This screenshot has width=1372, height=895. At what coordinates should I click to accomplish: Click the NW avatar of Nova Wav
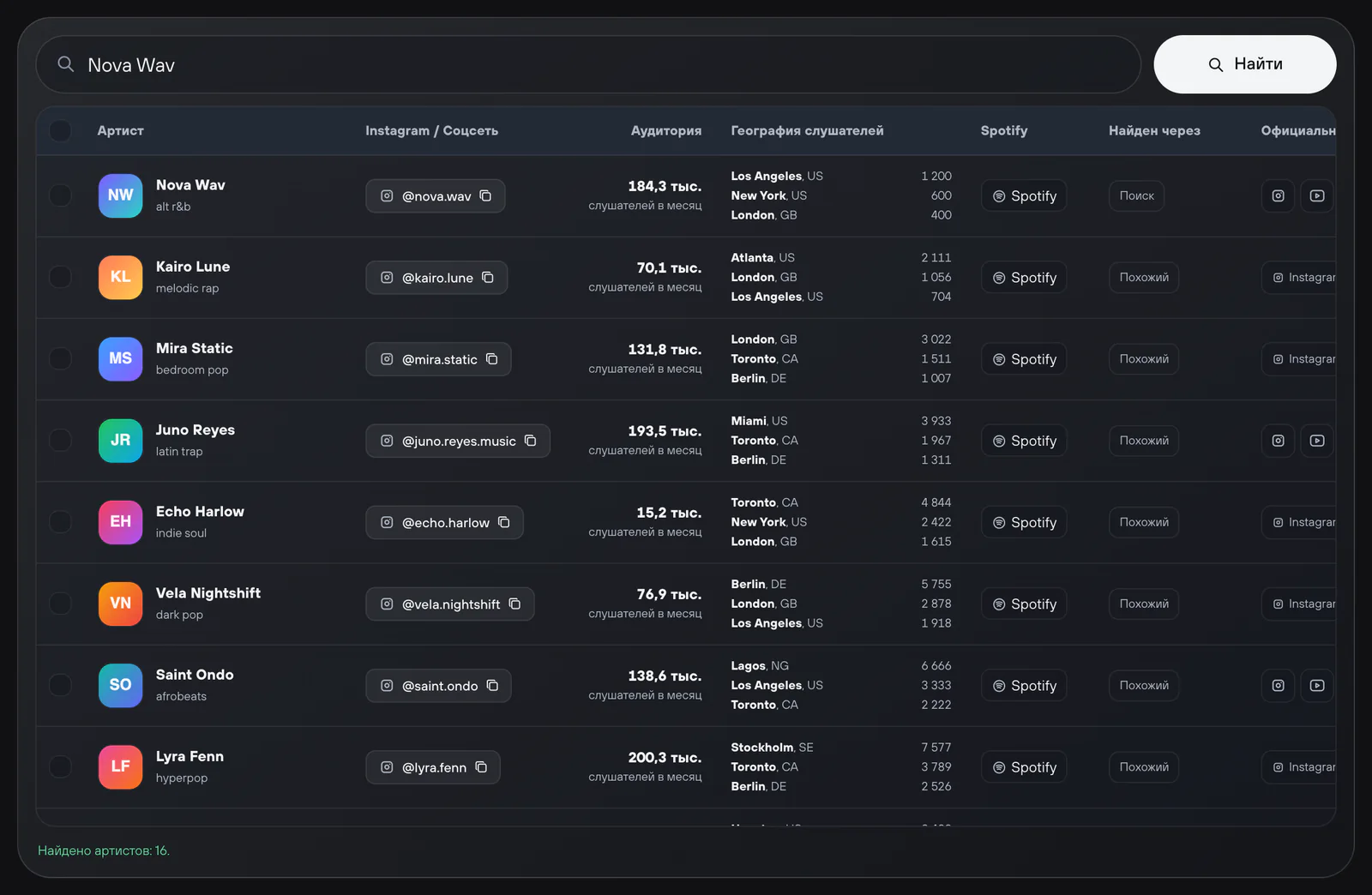point(120,195)
